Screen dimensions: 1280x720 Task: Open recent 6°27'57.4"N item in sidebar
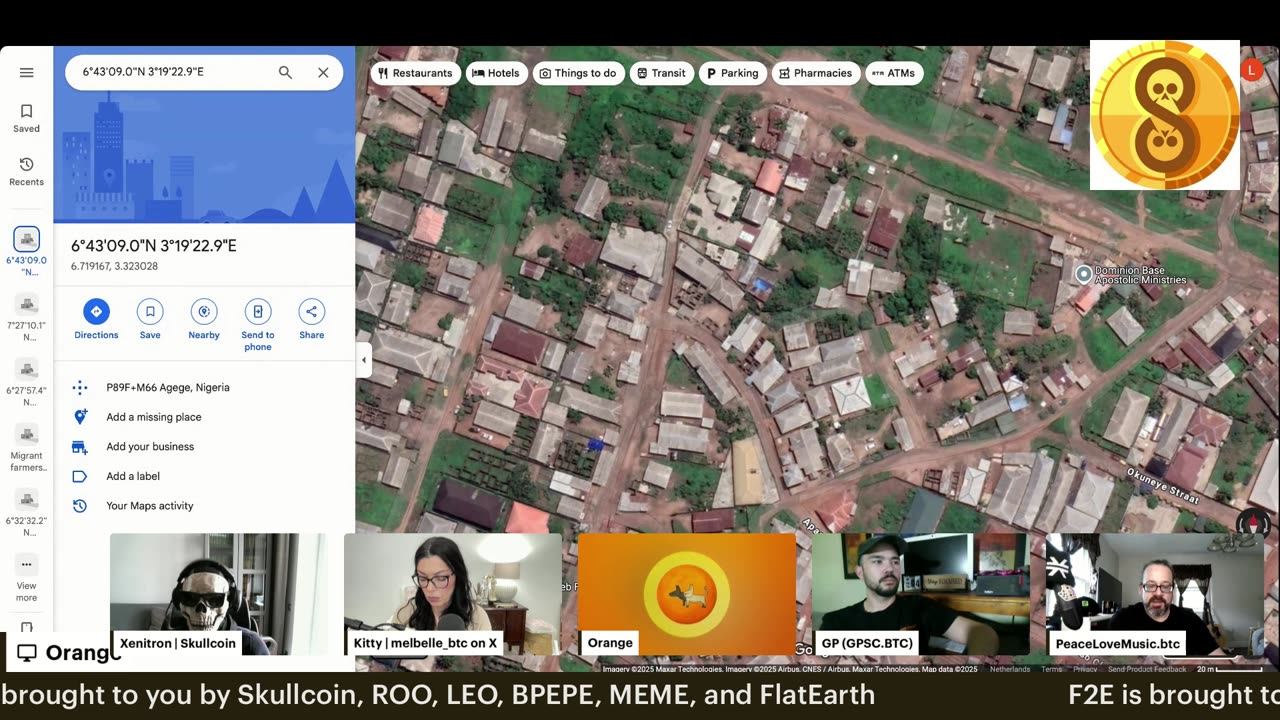27,382
